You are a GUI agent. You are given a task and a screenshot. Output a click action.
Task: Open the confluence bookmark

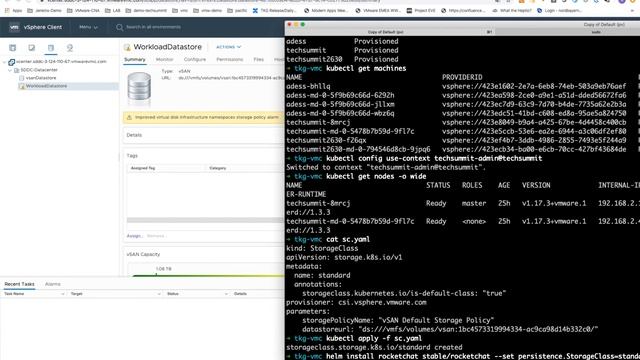[x=463, y=11]
